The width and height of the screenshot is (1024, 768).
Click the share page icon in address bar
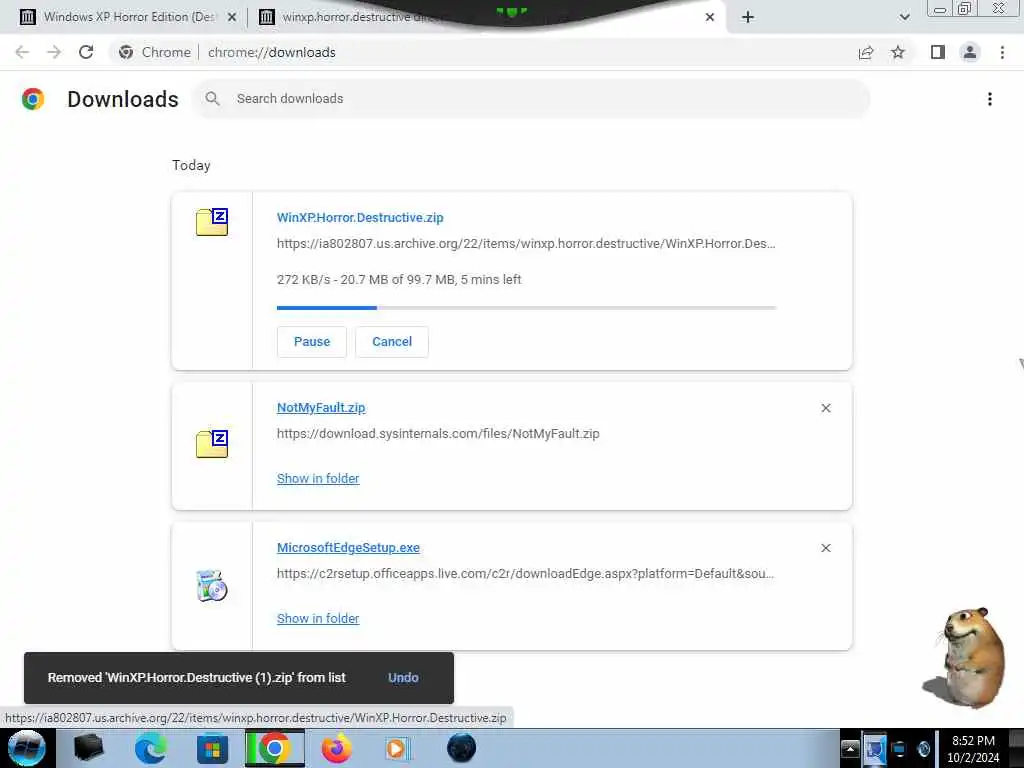pos(866,52)
